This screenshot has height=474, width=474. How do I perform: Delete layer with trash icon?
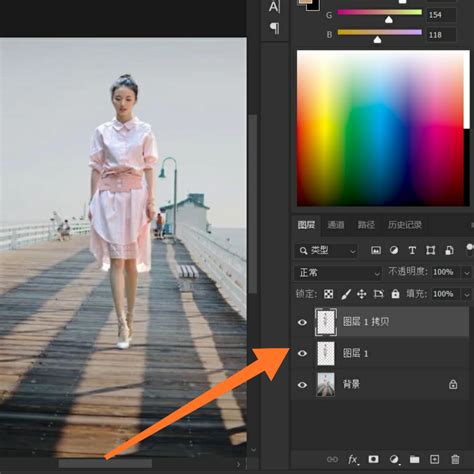[x=455, y=459]
